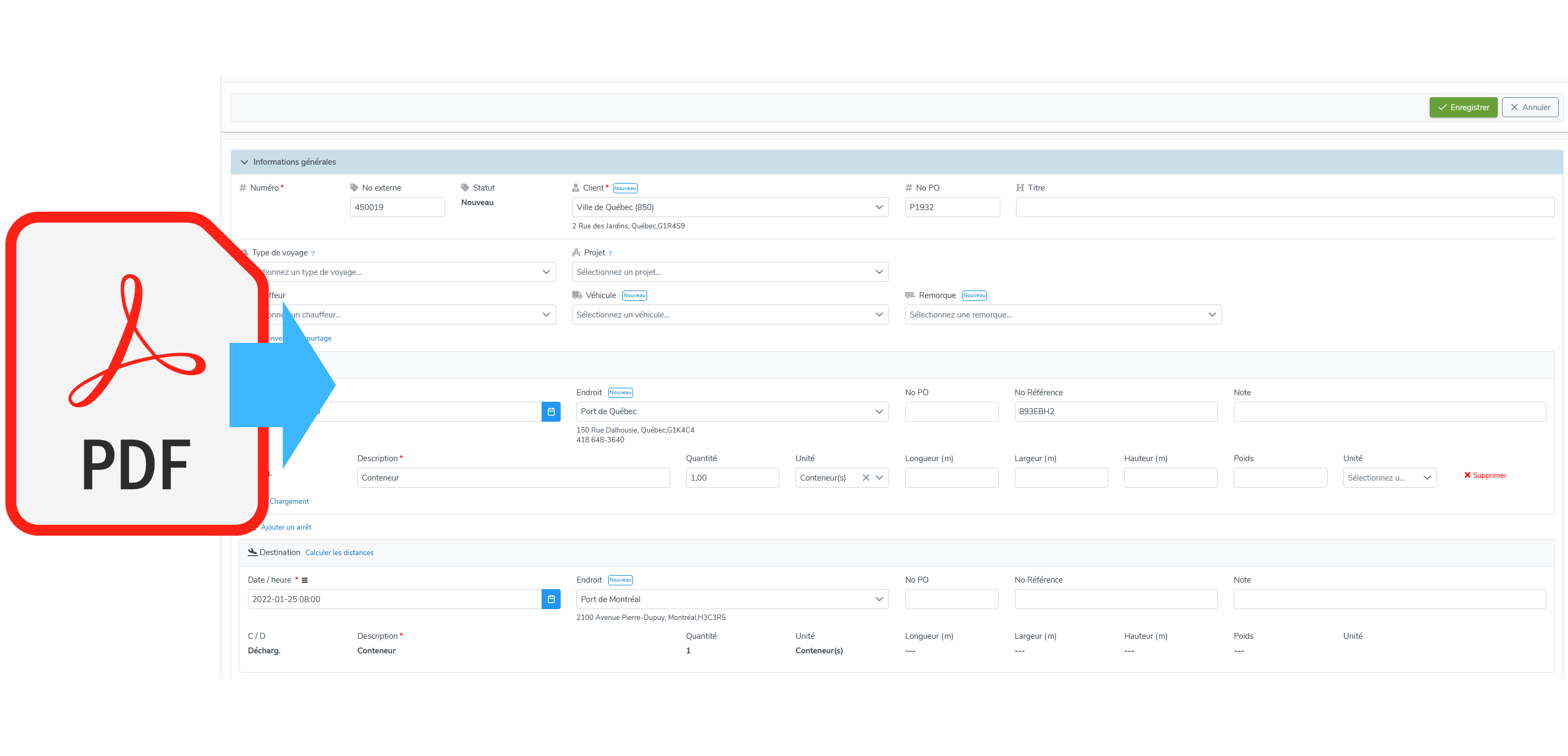Collapse the Informations générales section

pyautogui.click(x=244, y=162)
